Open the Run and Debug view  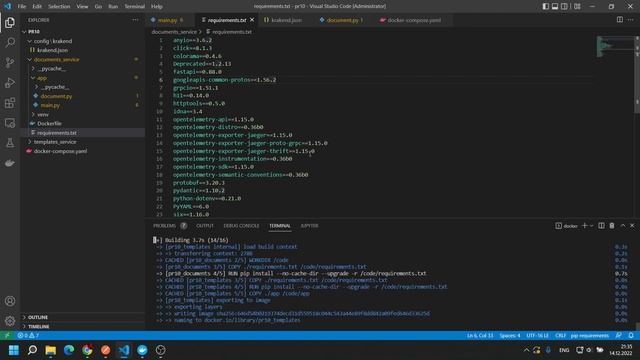pyautogui.click(x=10, y=82)
